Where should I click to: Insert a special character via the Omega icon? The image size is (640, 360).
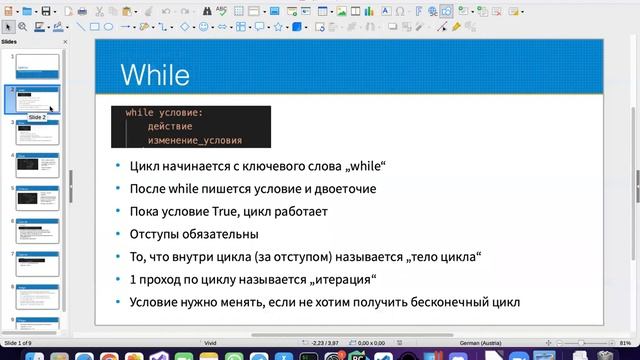coord(400,11)
